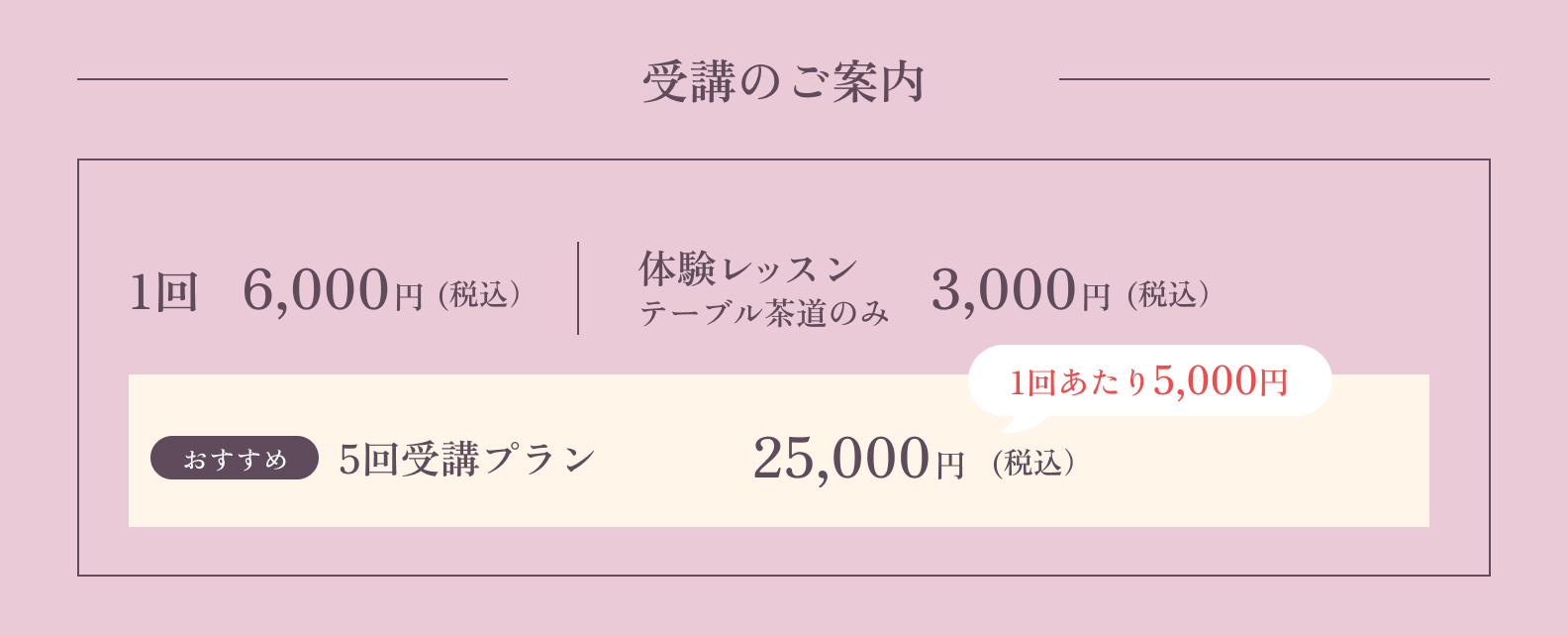Click the おすすめ badge
This screenshot has height=636, width=1568.
click(x=235, y=459)
